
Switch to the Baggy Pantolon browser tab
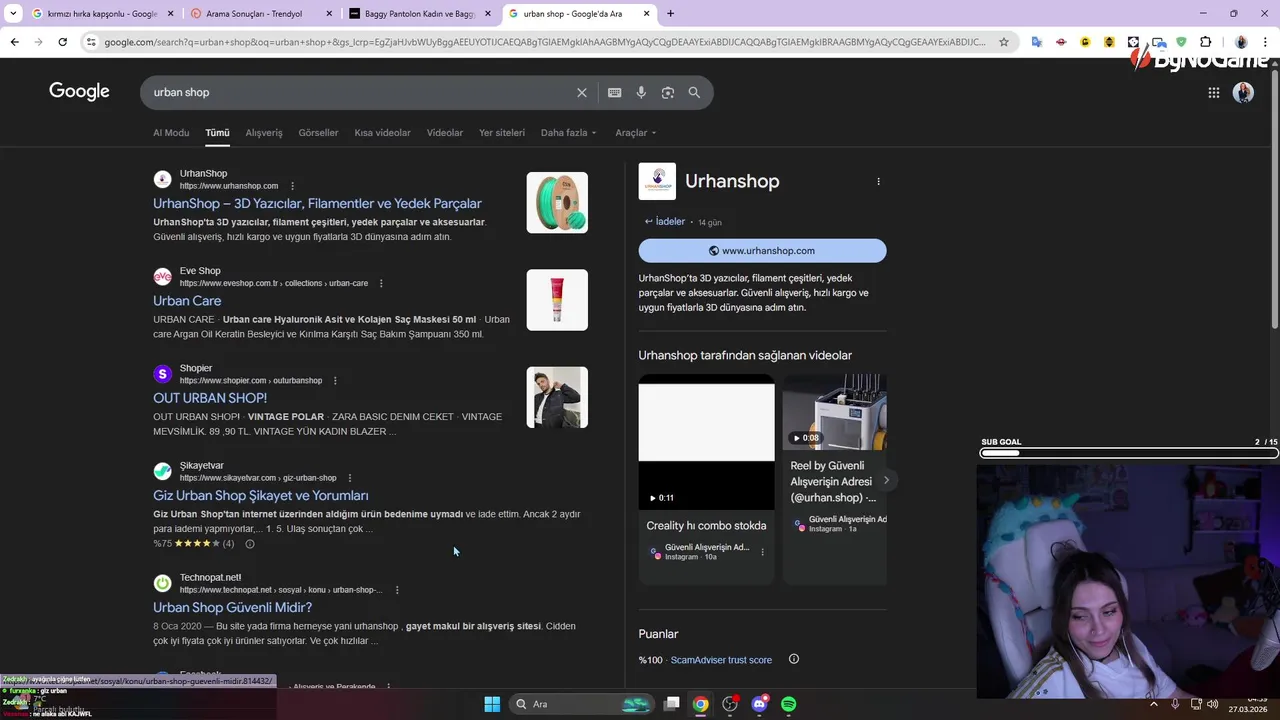coord(420,14)
